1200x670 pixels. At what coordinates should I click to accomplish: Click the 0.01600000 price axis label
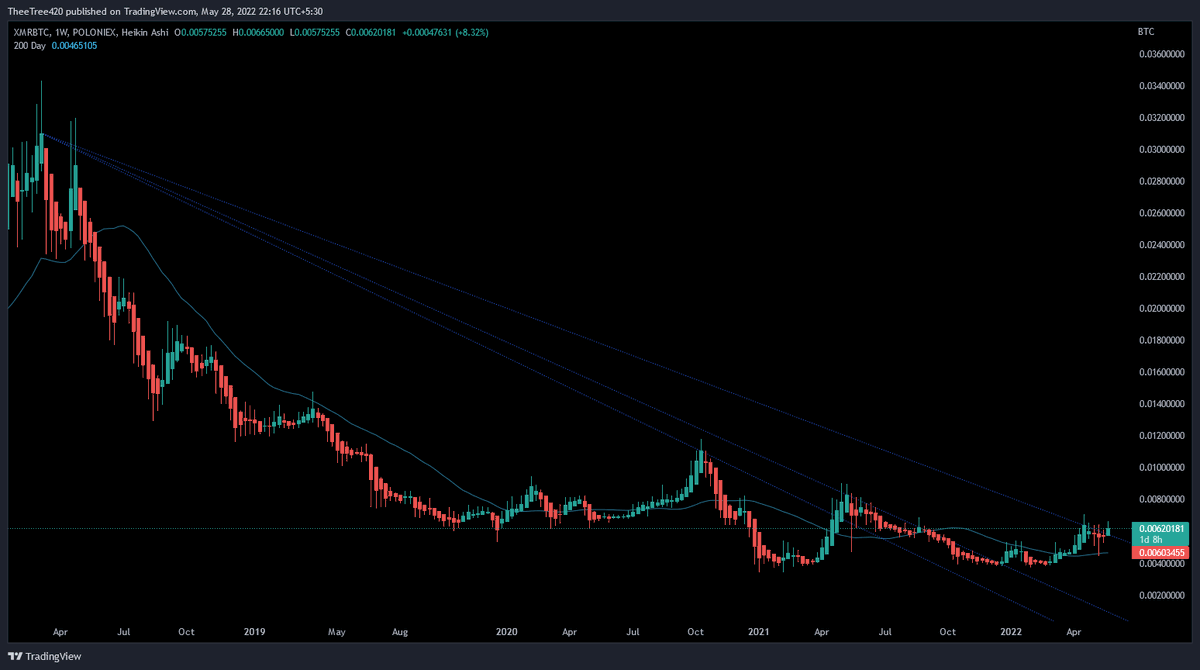point(1161,373)
